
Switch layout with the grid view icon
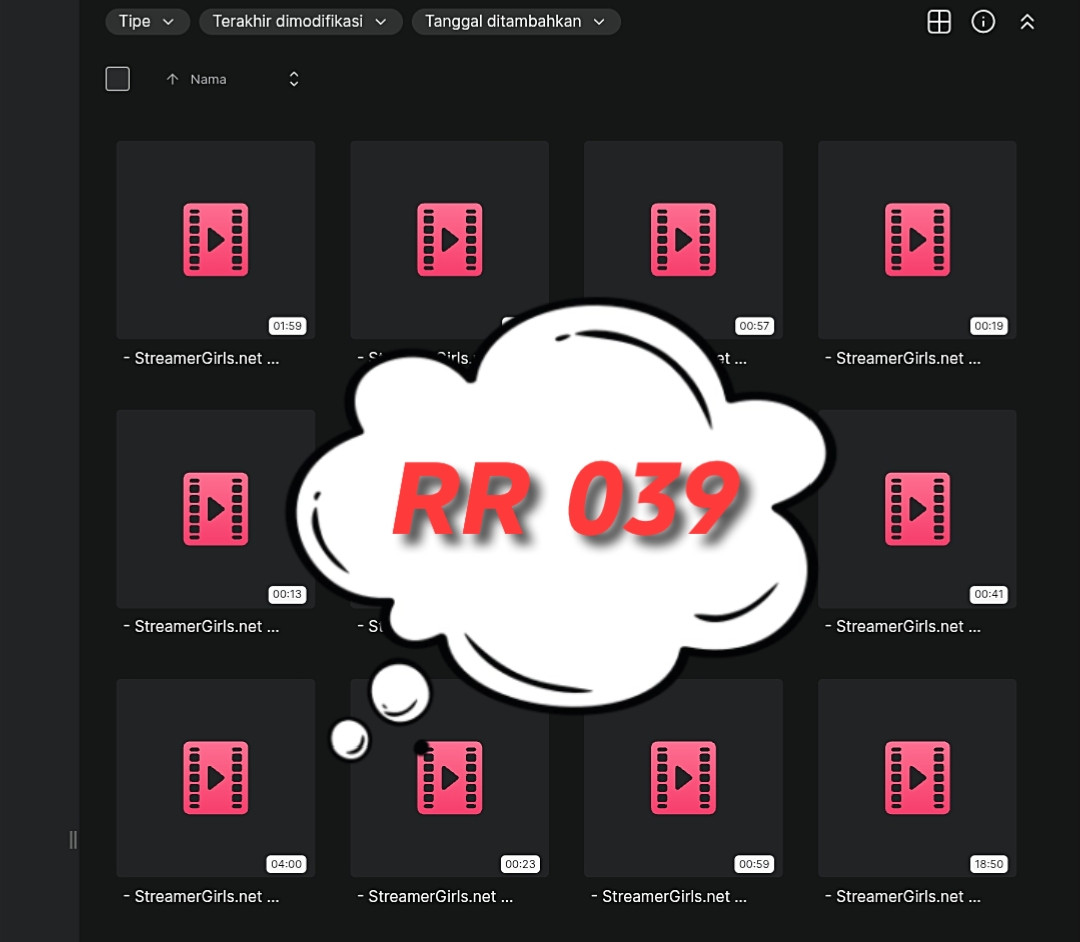[939, 22]
